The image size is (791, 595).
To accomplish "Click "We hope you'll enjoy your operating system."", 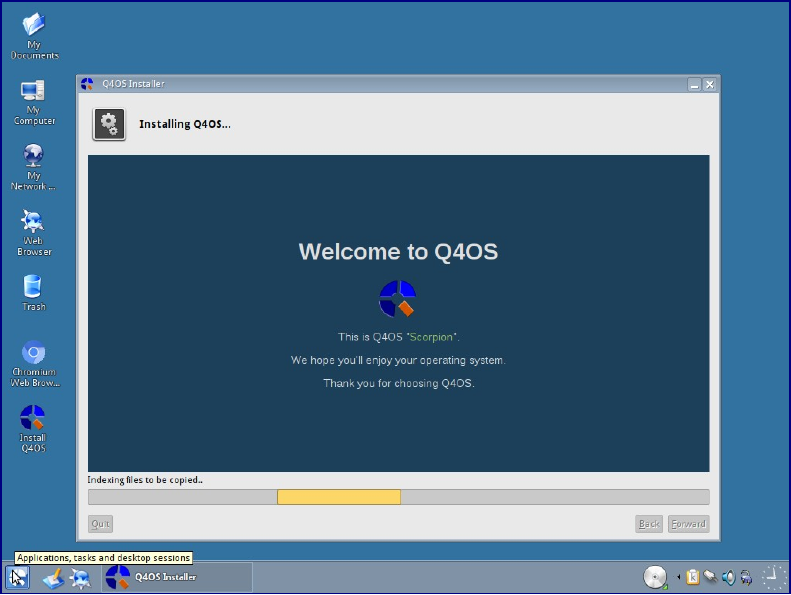I will click(x=398, y=360).
